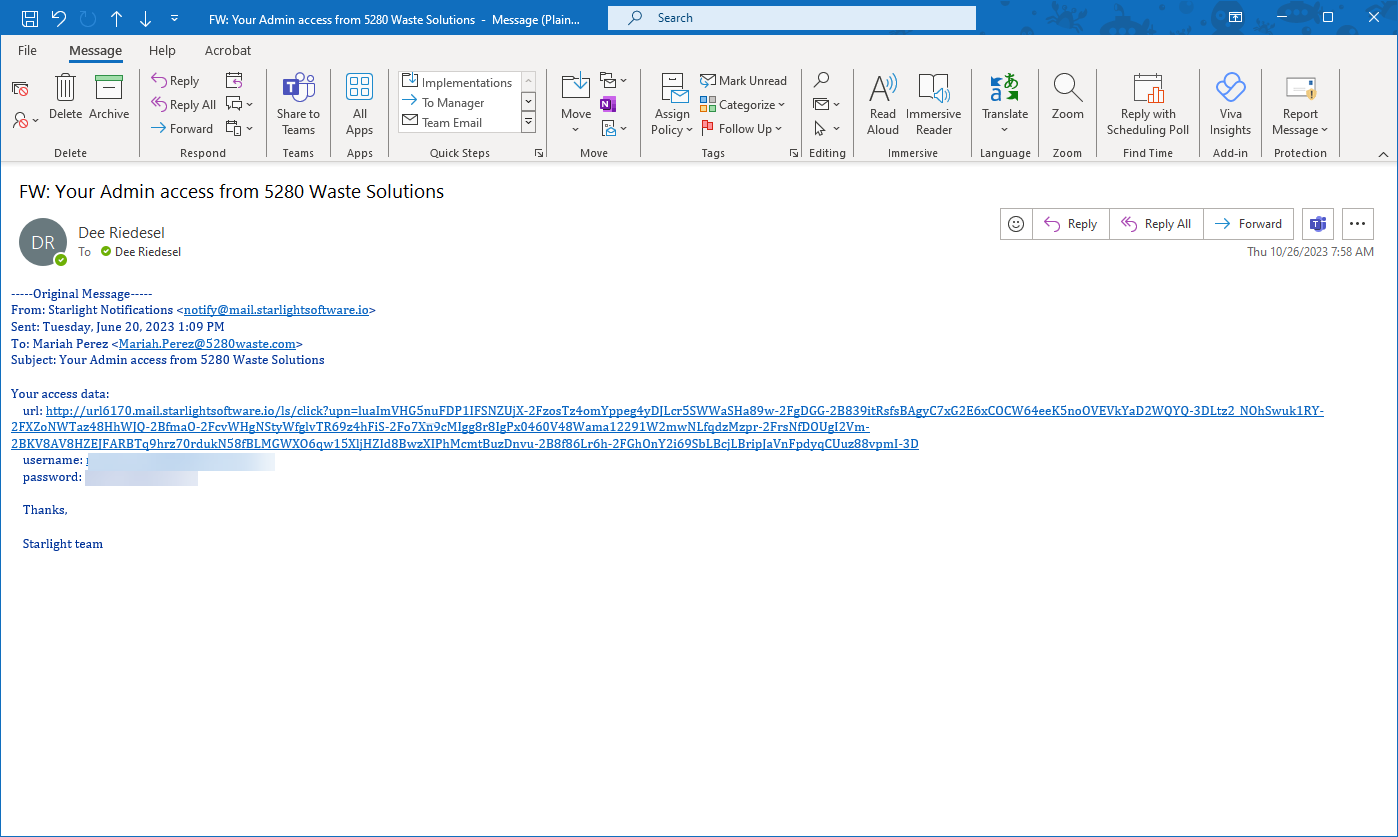Open the File menu tab
This screenshot has height=837, width=1398.
tap(27, 50)
